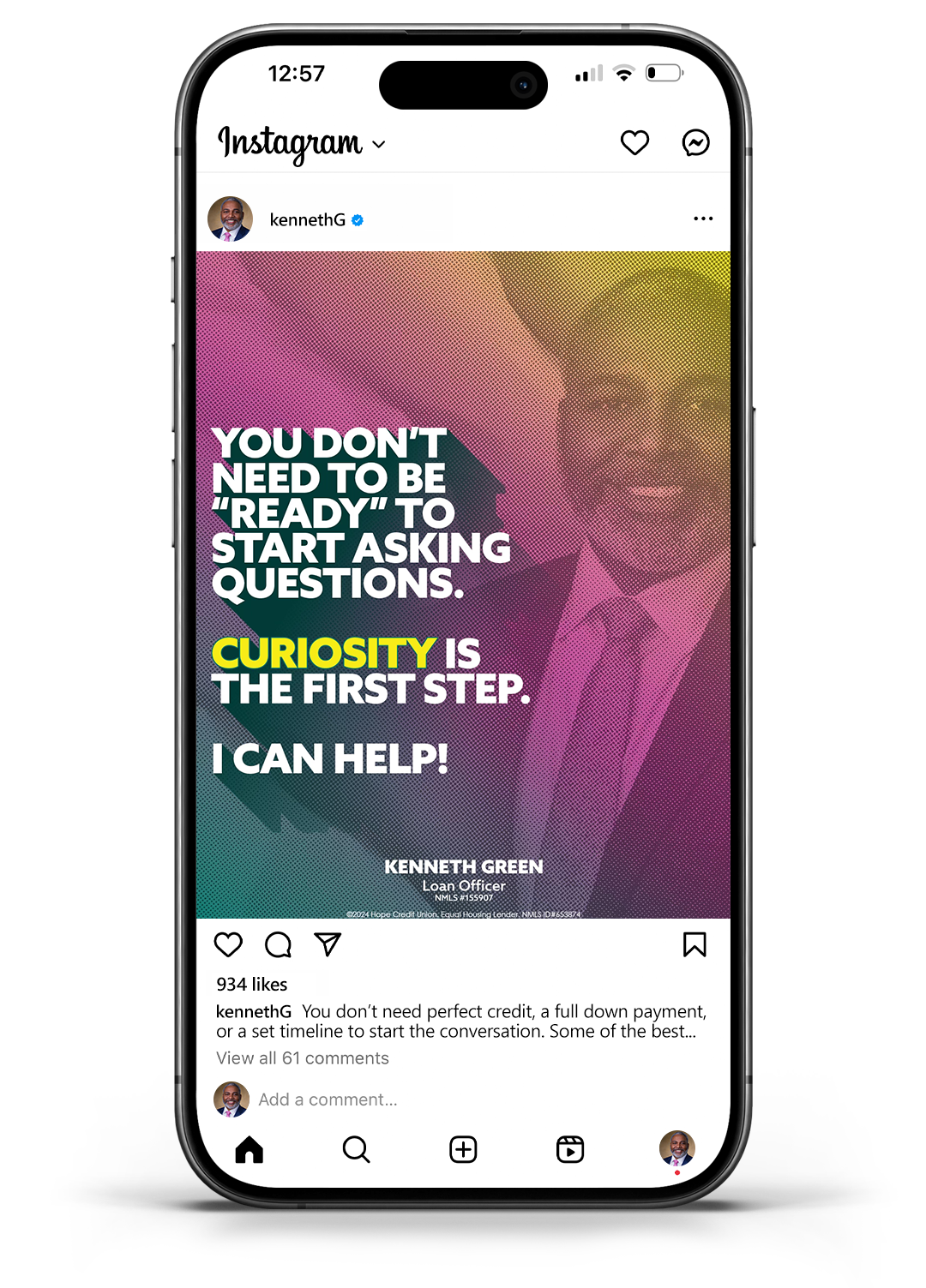The image size is (926, 1288).
Task: Like the post with heart icon
Action: point(228,944)
